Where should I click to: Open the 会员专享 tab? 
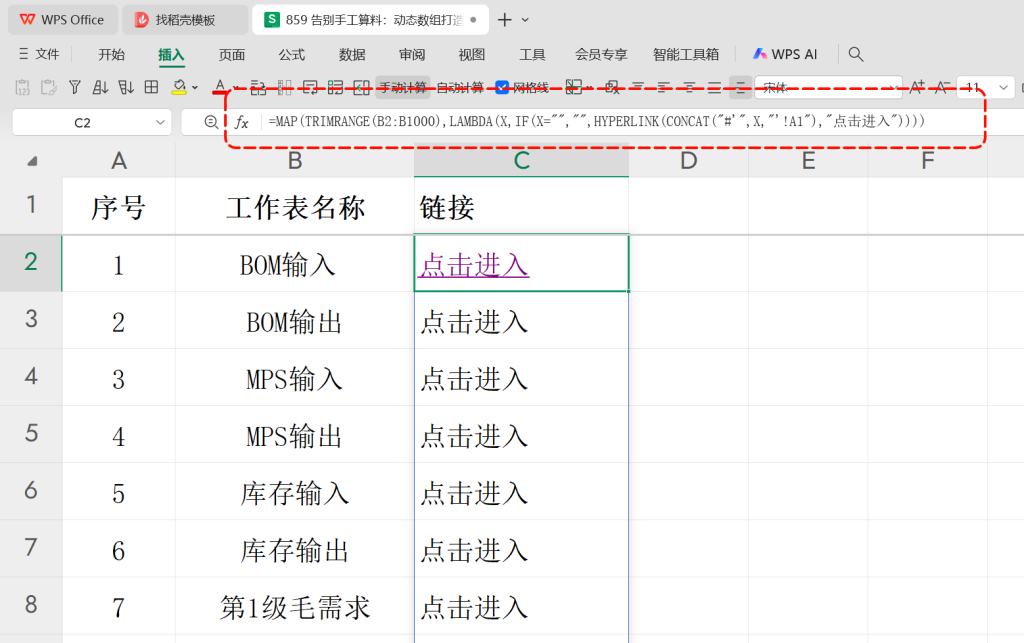(601, 55)
